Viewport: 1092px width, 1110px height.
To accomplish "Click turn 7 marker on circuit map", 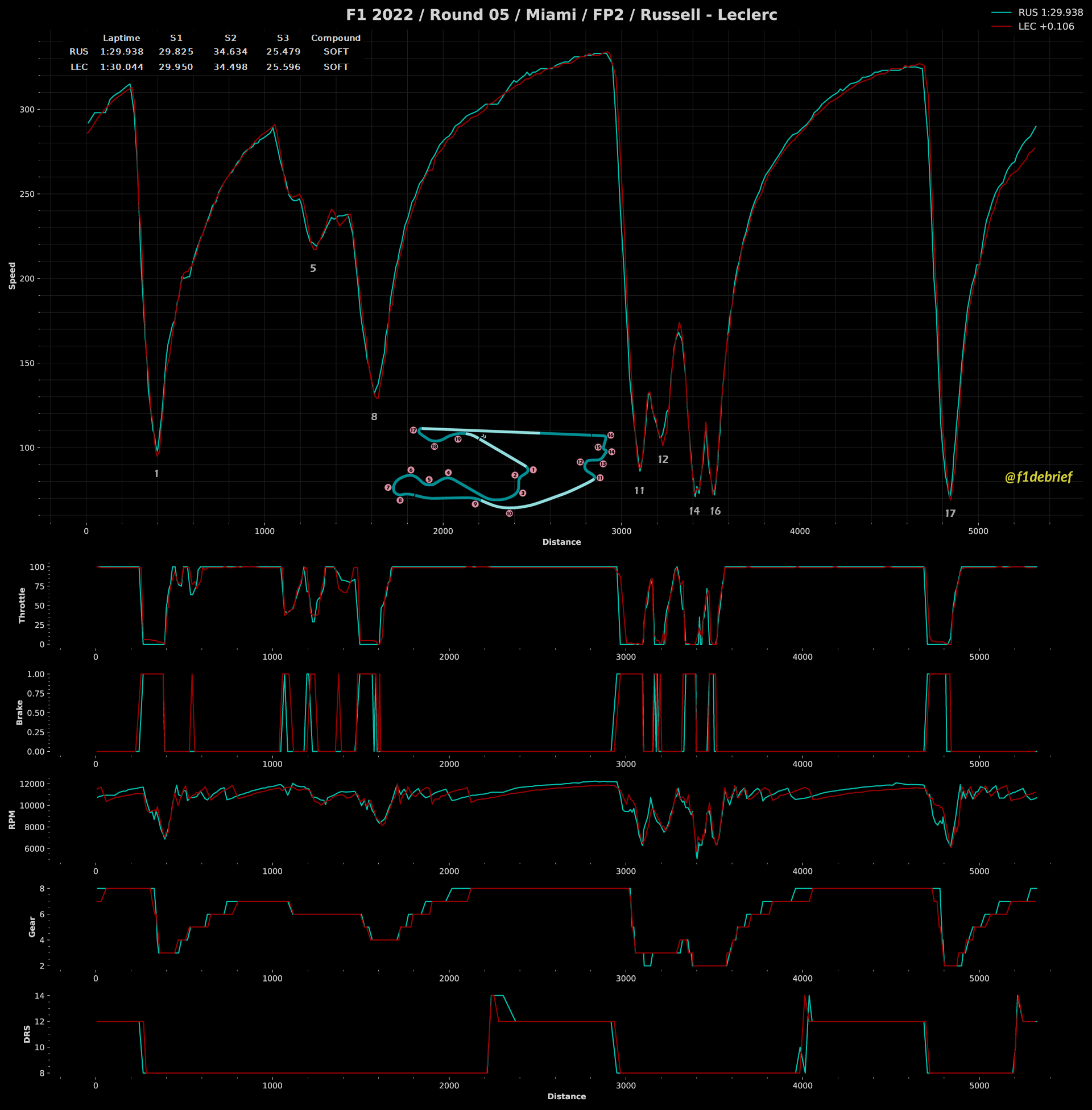I will click(x=388, y=487).
